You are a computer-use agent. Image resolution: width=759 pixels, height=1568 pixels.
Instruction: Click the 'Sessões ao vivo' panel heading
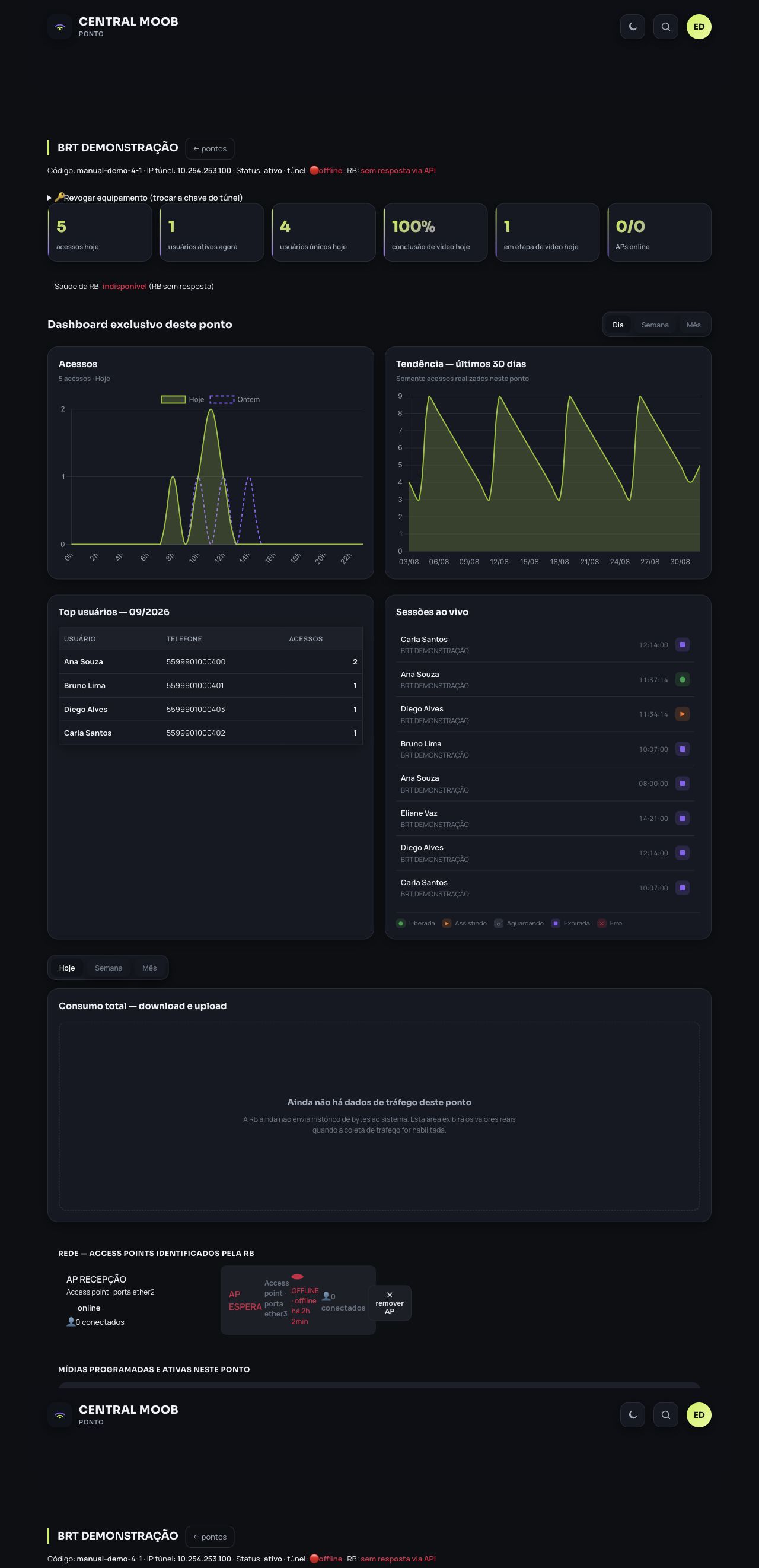click(x=432, y=612)
